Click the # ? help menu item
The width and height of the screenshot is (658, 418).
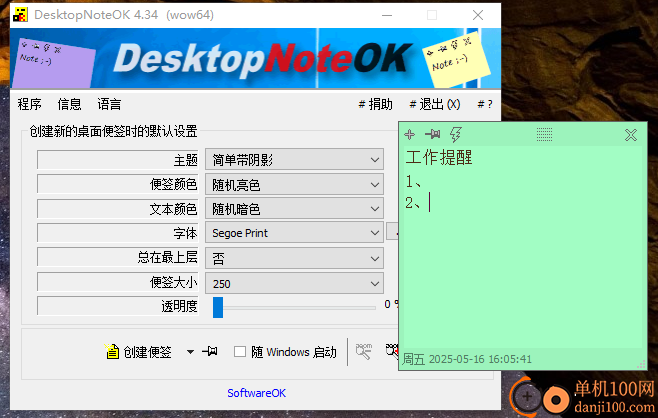[485, 104]
